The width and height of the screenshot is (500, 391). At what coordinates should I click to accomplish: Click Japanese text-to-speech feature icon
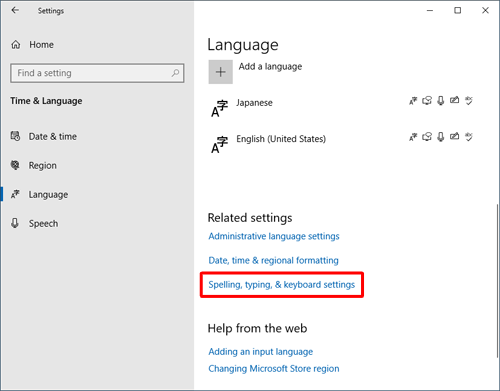[x=427, y=100]
